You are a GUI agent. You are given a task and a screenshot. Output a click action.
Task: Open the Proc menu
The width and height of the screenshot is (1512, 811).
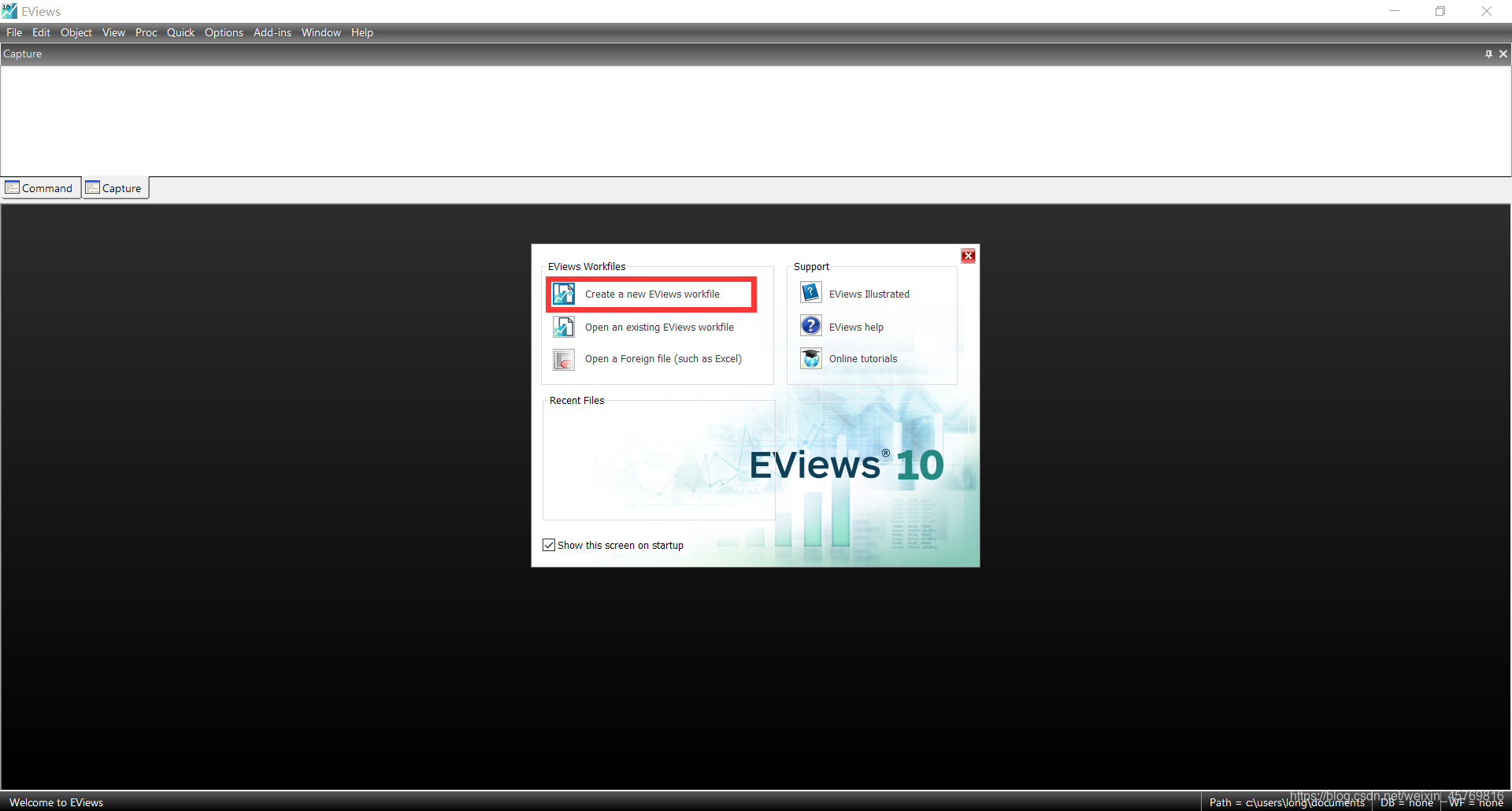146,32
